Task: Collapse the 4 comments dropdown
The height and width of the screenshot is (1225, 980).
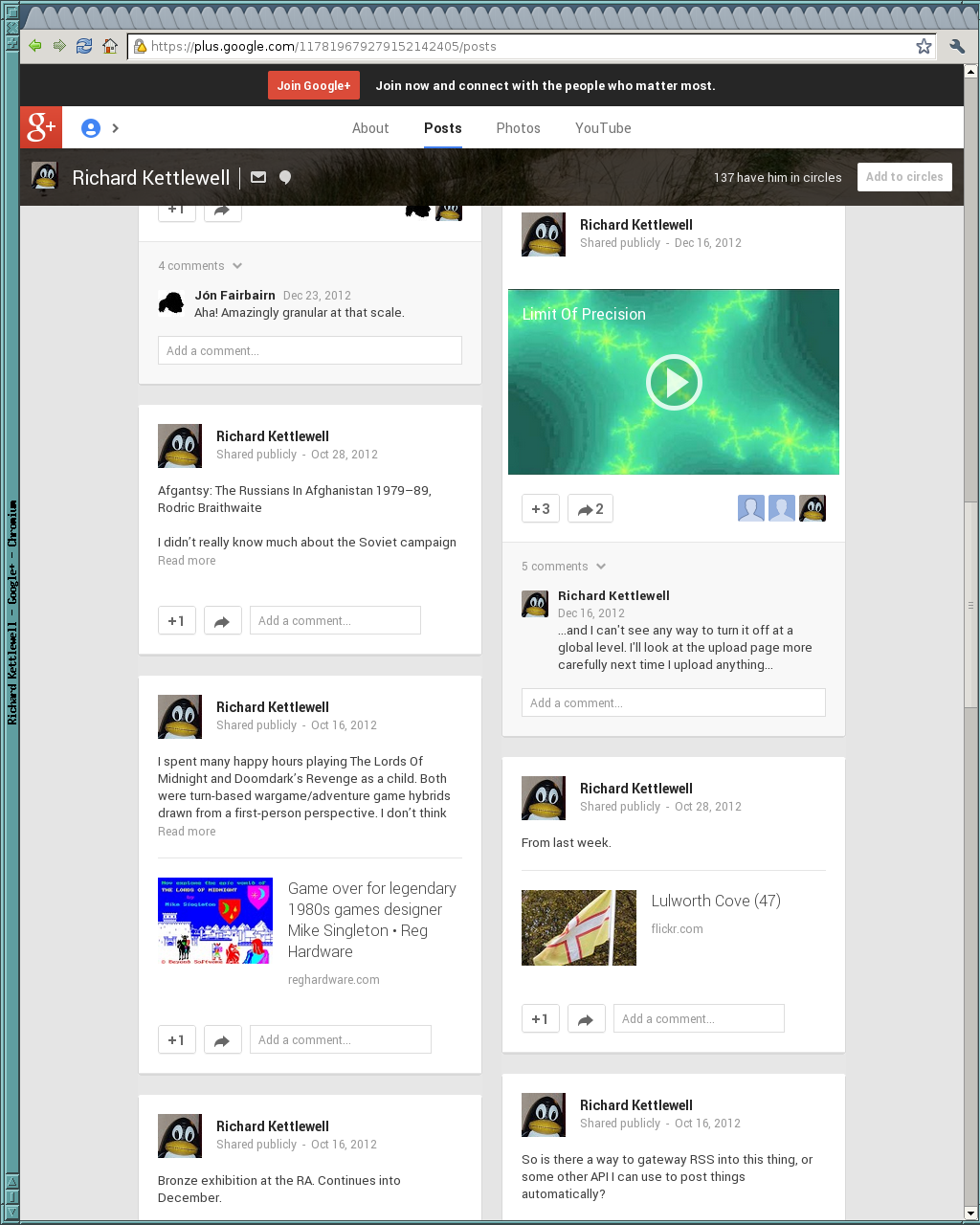Action: click(201, 266)
